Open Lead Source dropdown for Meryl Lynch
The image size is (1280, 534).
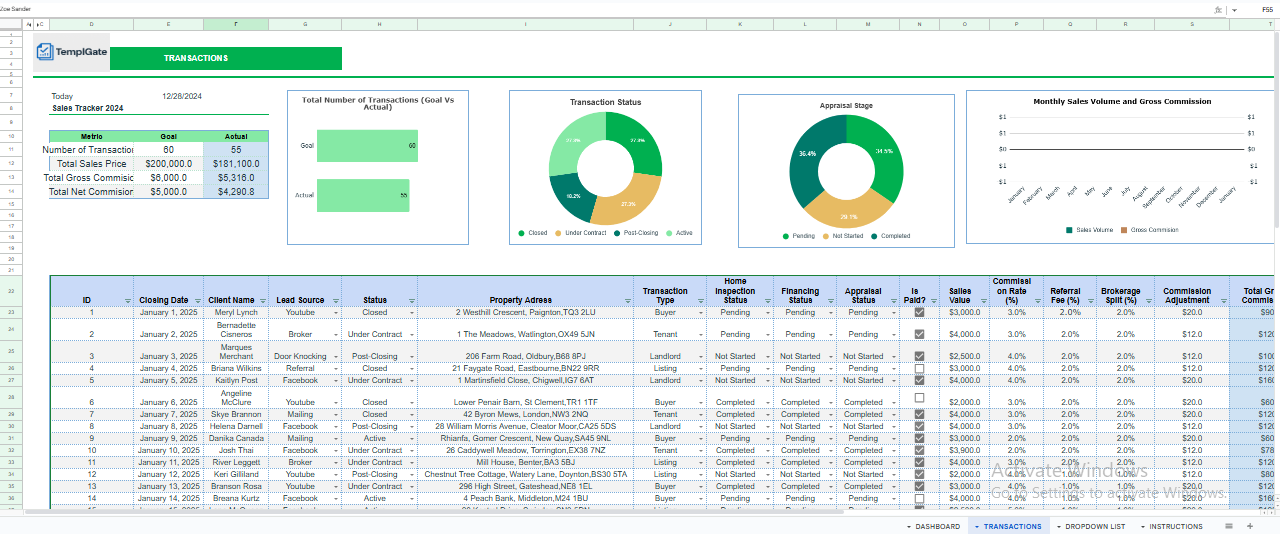tap(335, 313)
